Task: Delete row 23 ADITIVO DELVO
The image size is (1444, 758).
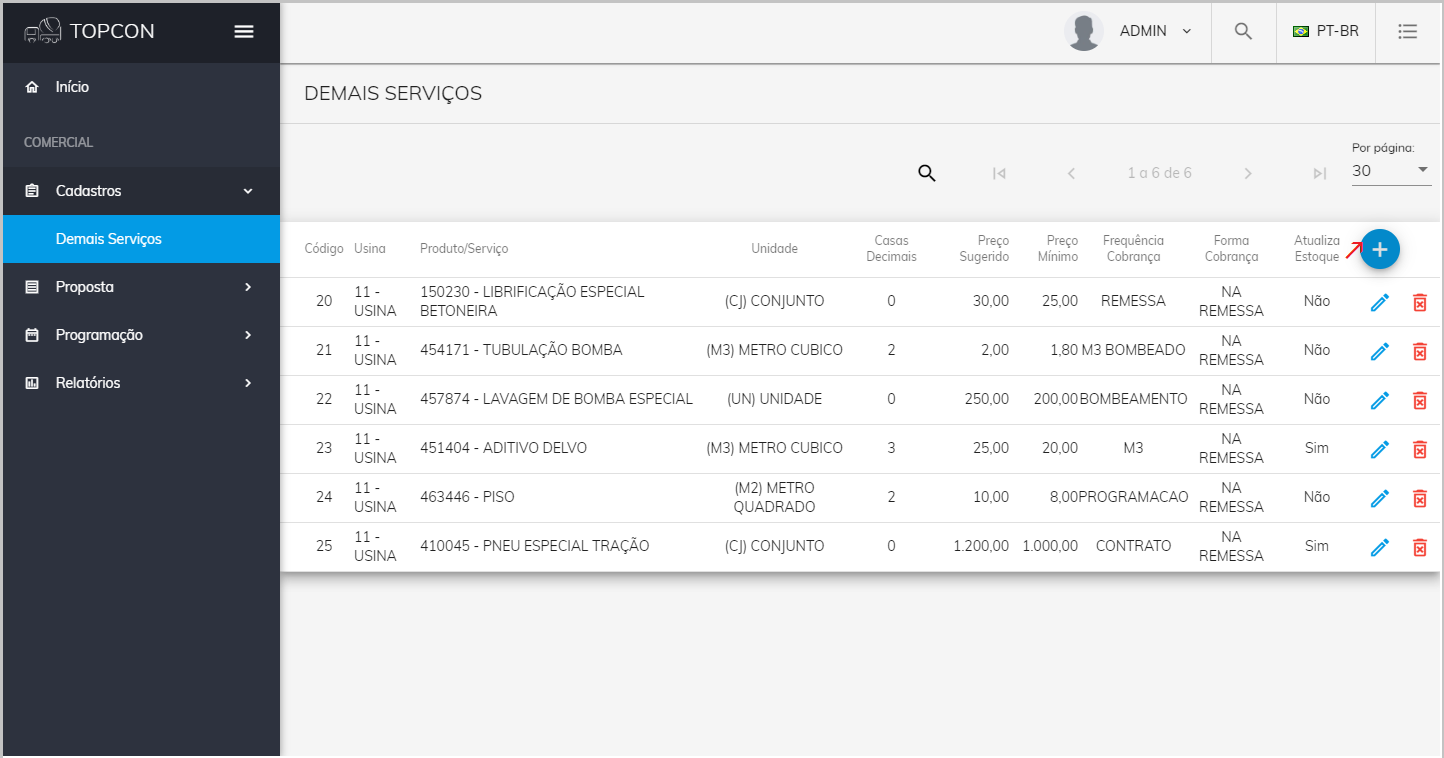Action: (1419, 449)
